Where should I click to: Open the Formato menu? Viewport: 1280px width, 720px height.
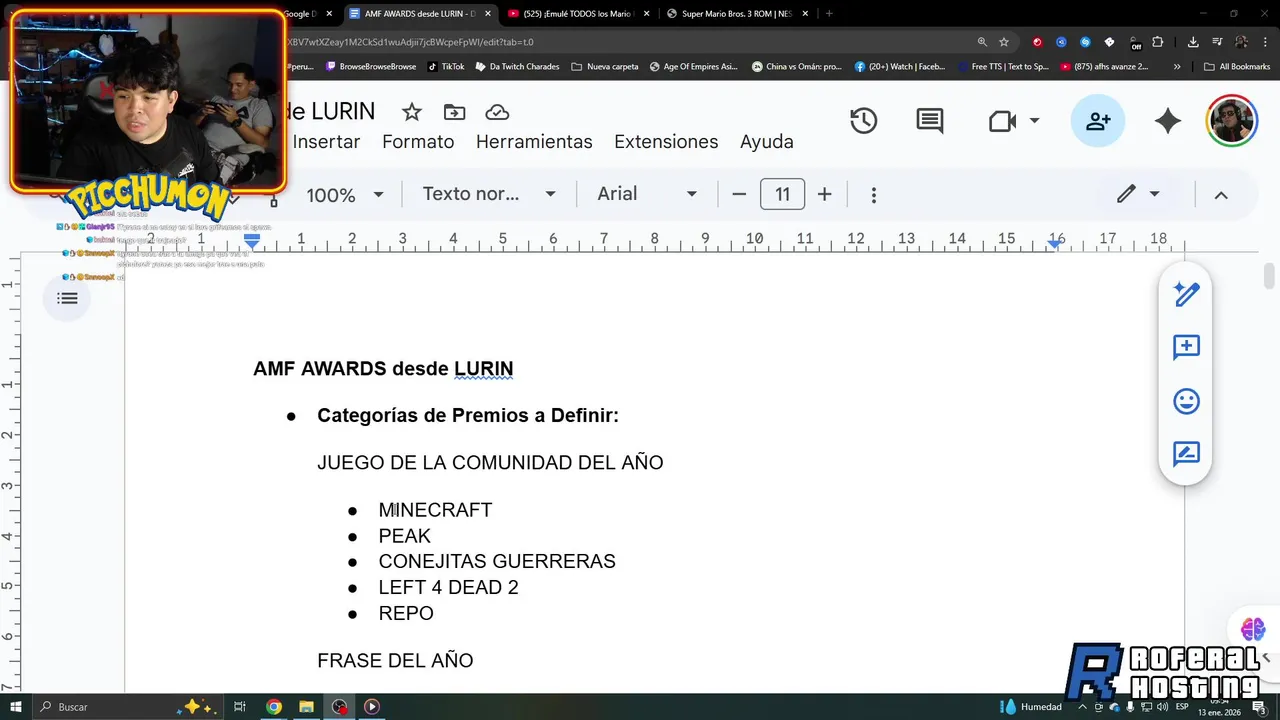[x=418, y=142]
